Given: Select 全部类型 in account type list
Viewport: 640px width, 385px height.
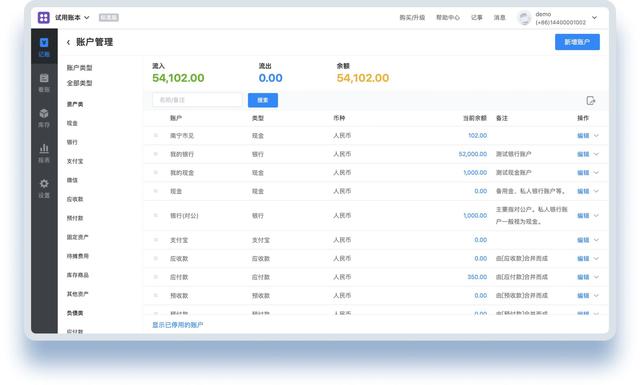Looking at the screenshot, I should point(79,83).
